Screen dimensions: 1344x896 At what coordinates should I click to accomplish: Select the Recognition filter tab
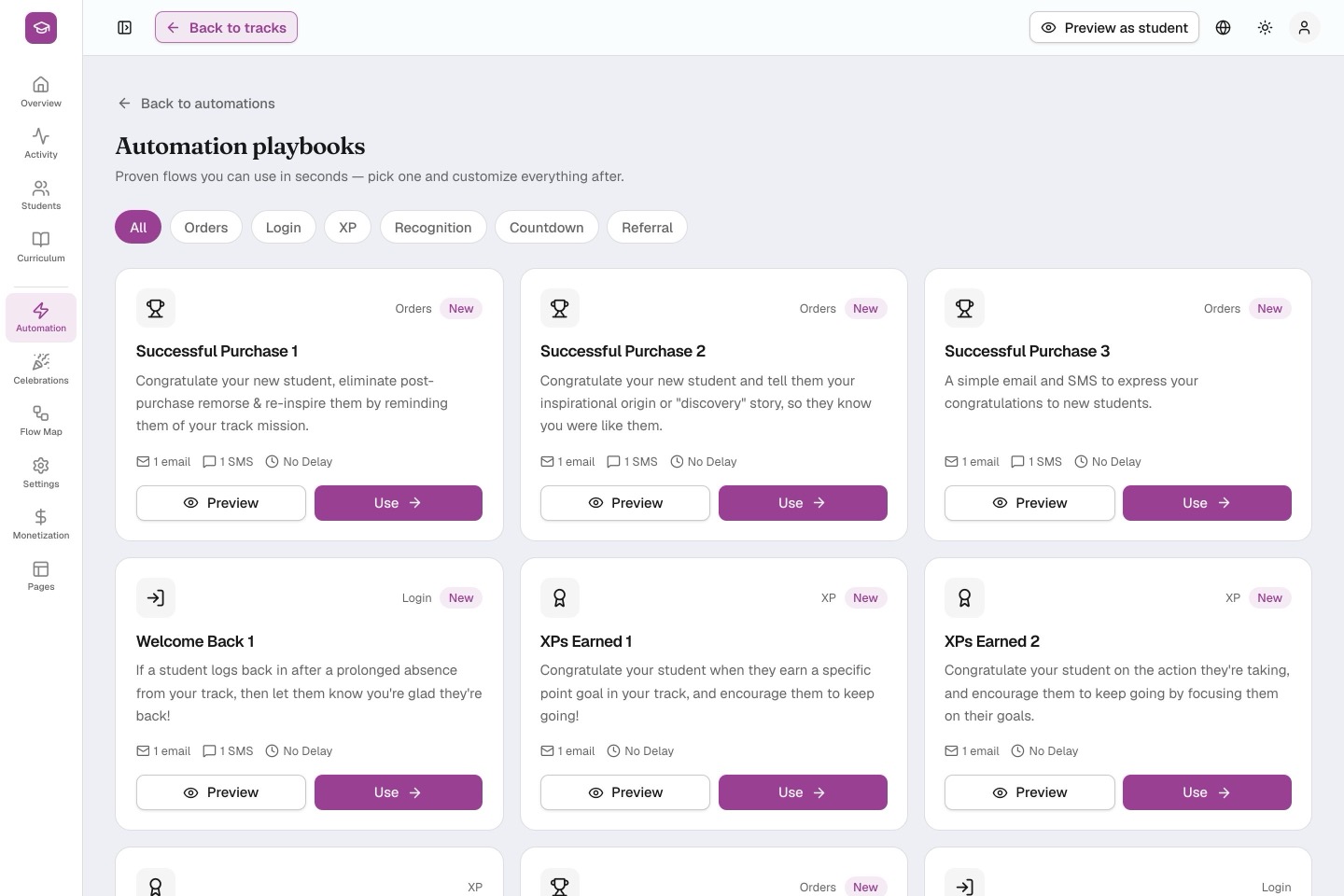[433, 228]
